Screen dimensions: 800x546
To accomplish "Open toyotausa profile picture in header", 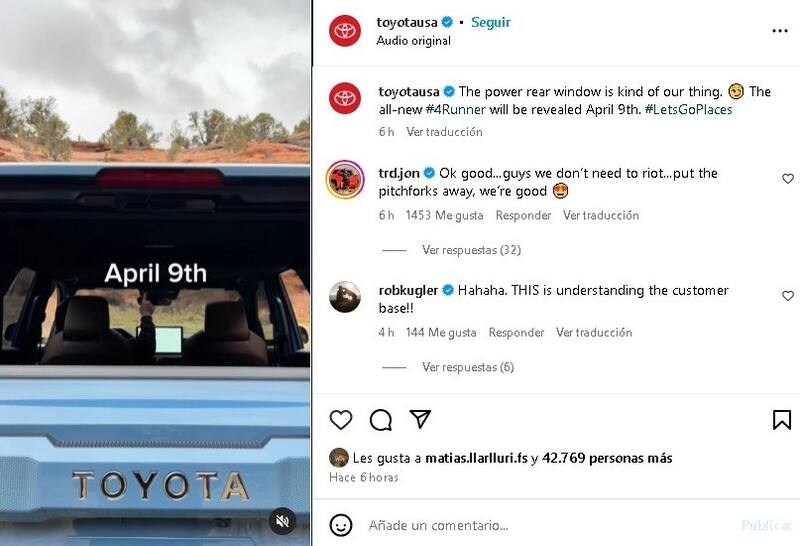I will click(x=345, y=31).
